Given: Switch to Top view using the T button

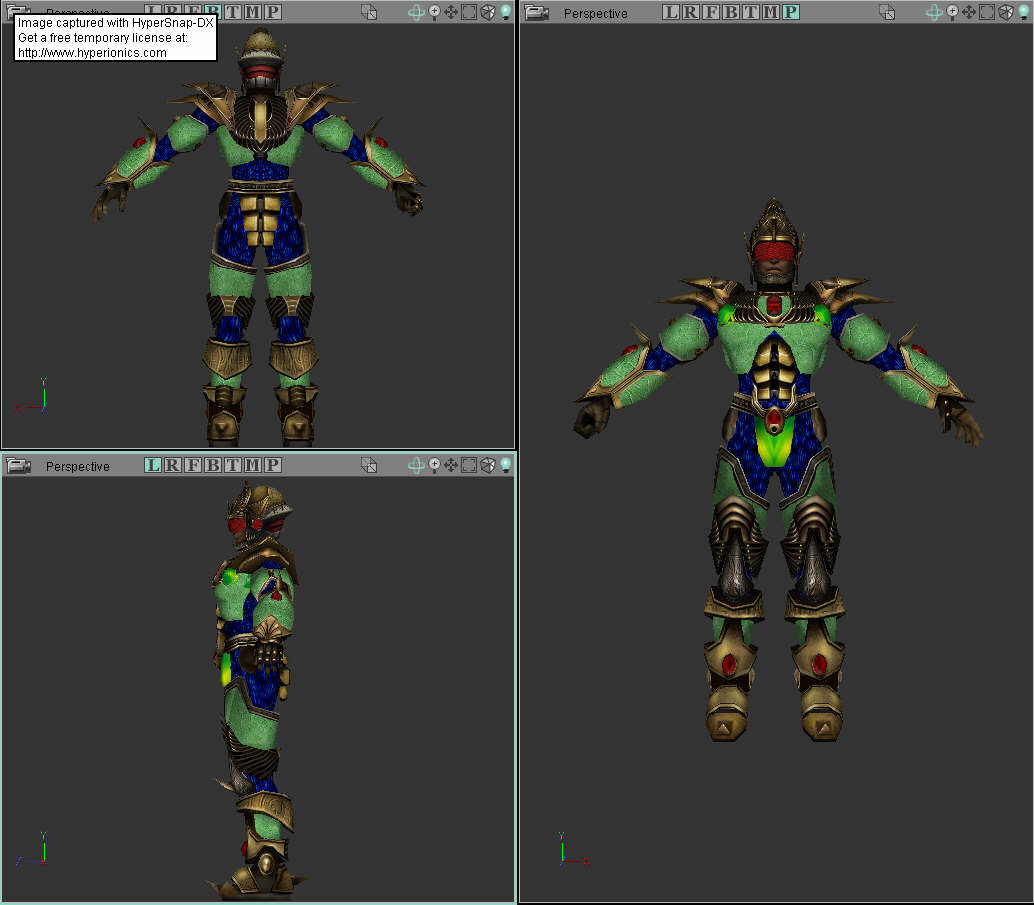Looking at the screenshot, I should [750, 13].
